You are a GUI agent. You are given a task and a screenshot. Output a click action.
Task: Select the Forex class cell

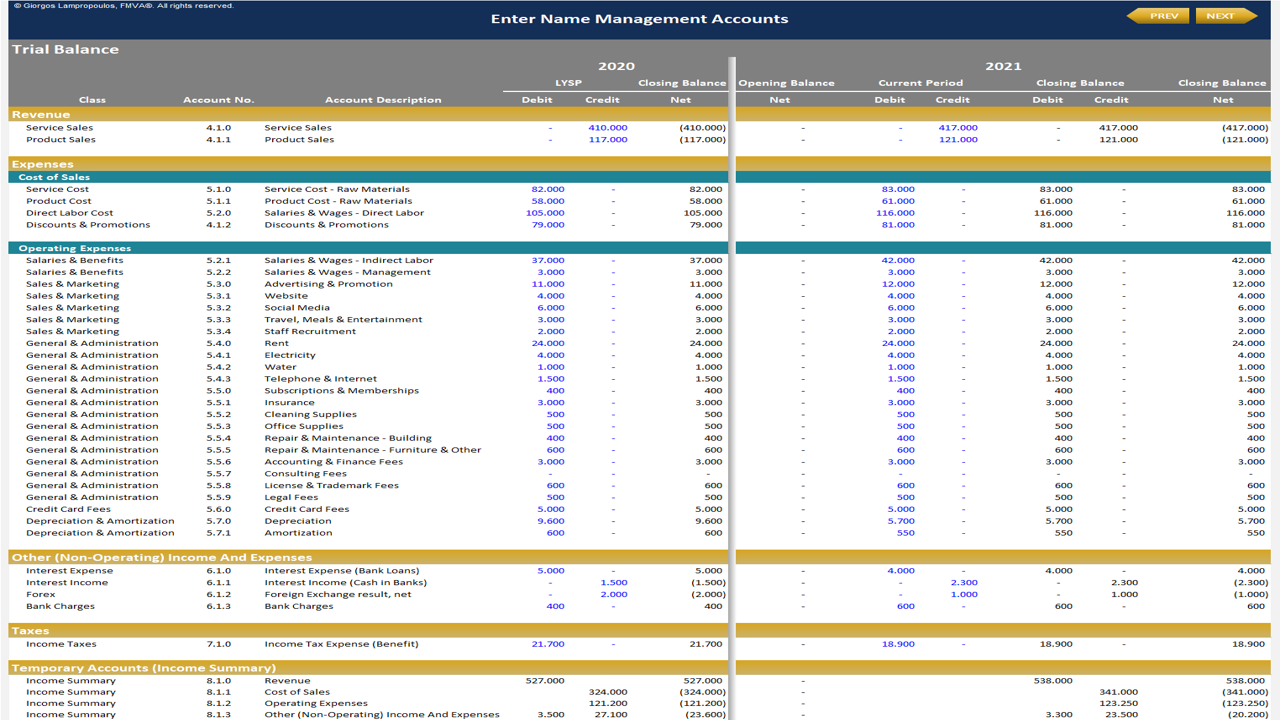click(x=39, y=595)
